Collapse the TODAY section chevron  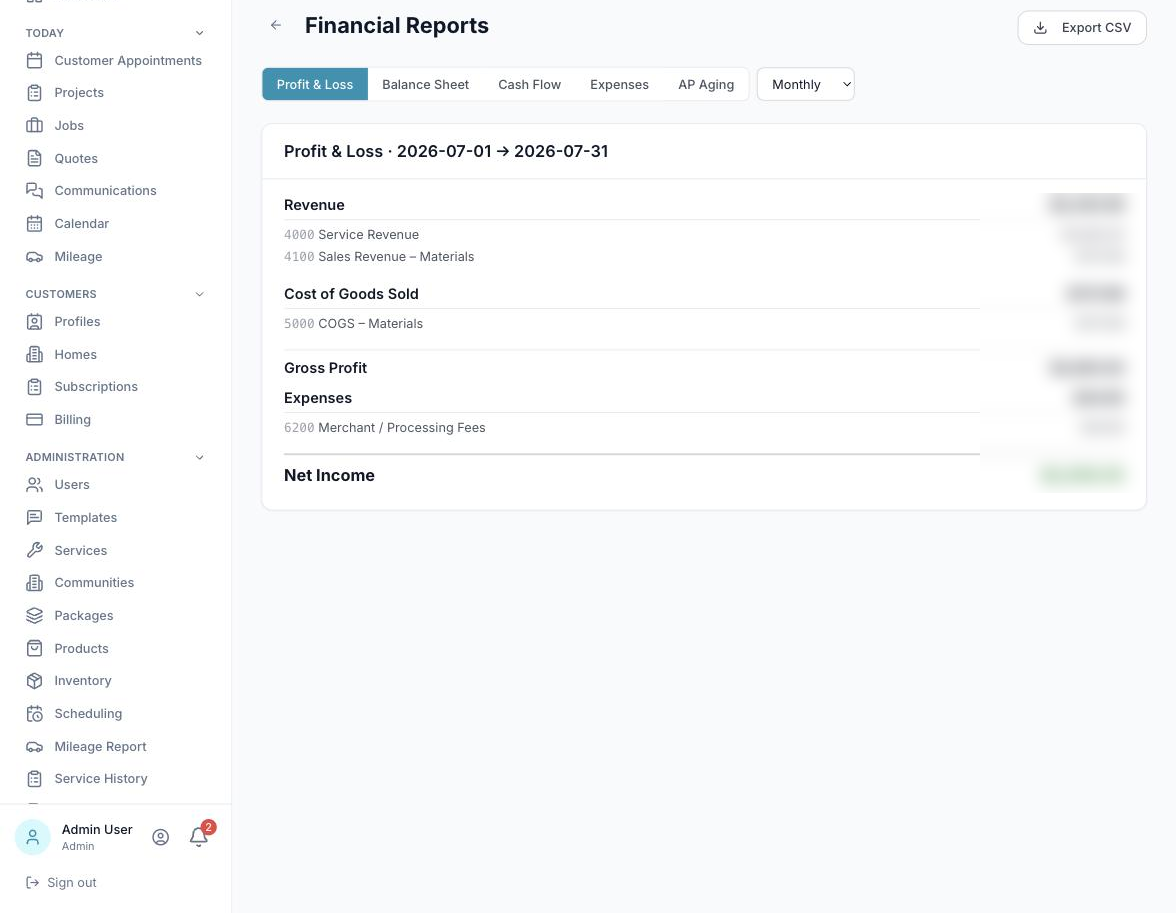point(200,33)
